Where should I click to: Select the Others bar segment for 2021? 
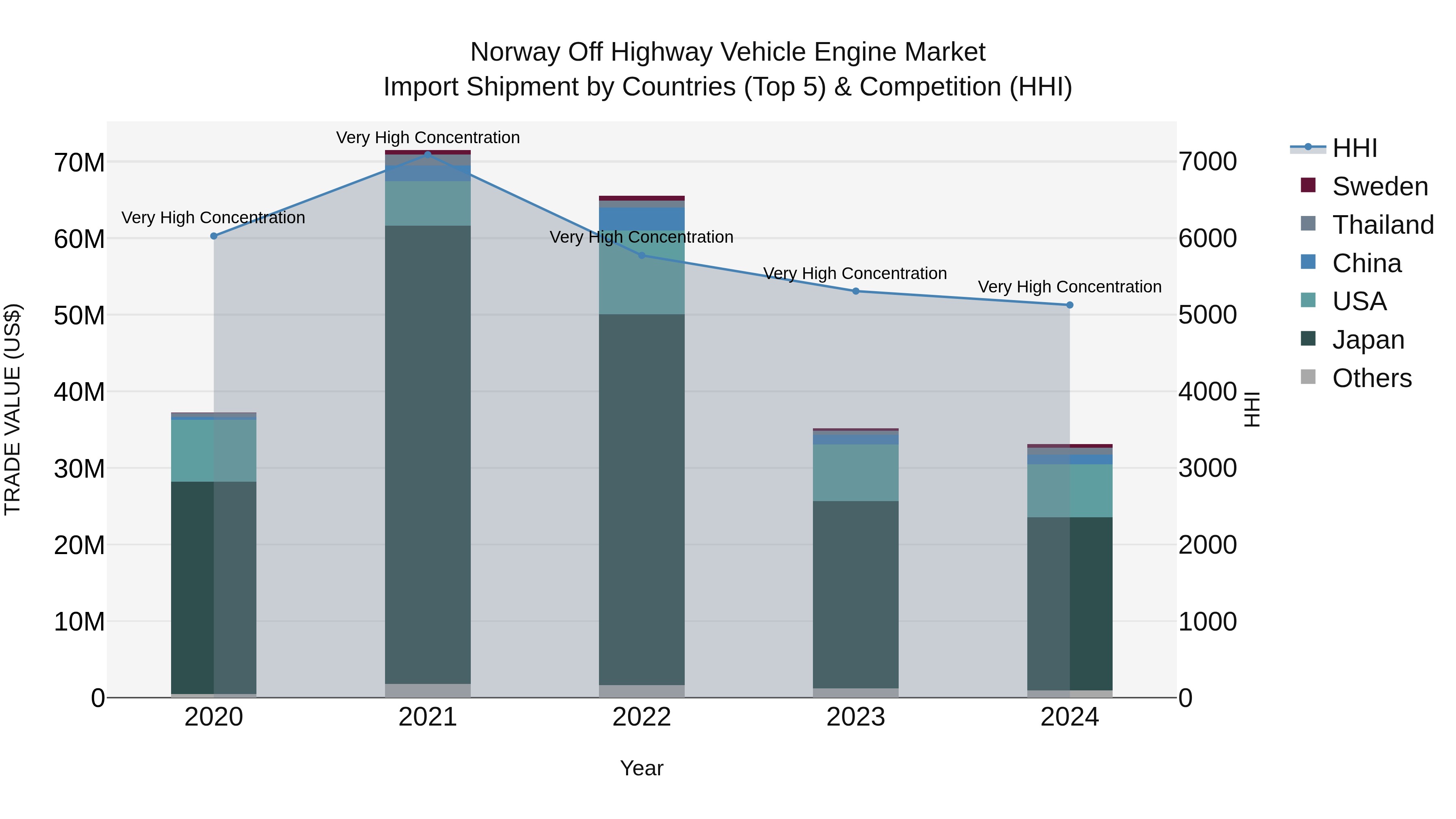coord(428,691)
